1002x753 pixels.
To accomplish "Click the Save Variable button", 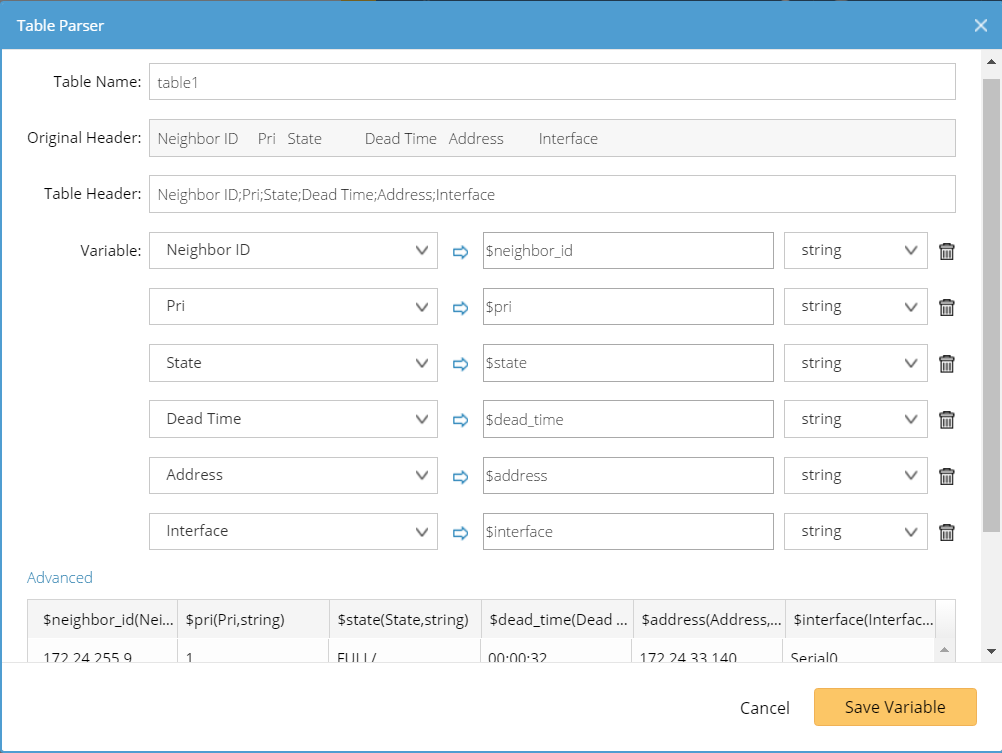I will point(894,707).
